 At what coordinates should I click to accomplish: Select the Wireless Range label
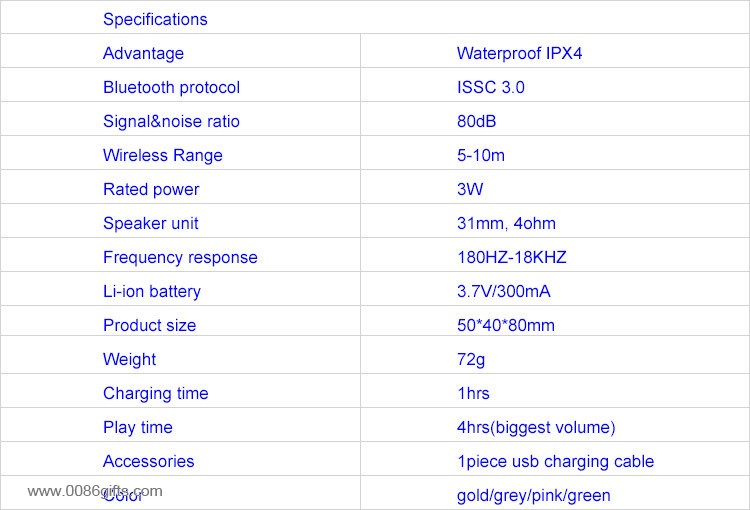click(162, 155)
